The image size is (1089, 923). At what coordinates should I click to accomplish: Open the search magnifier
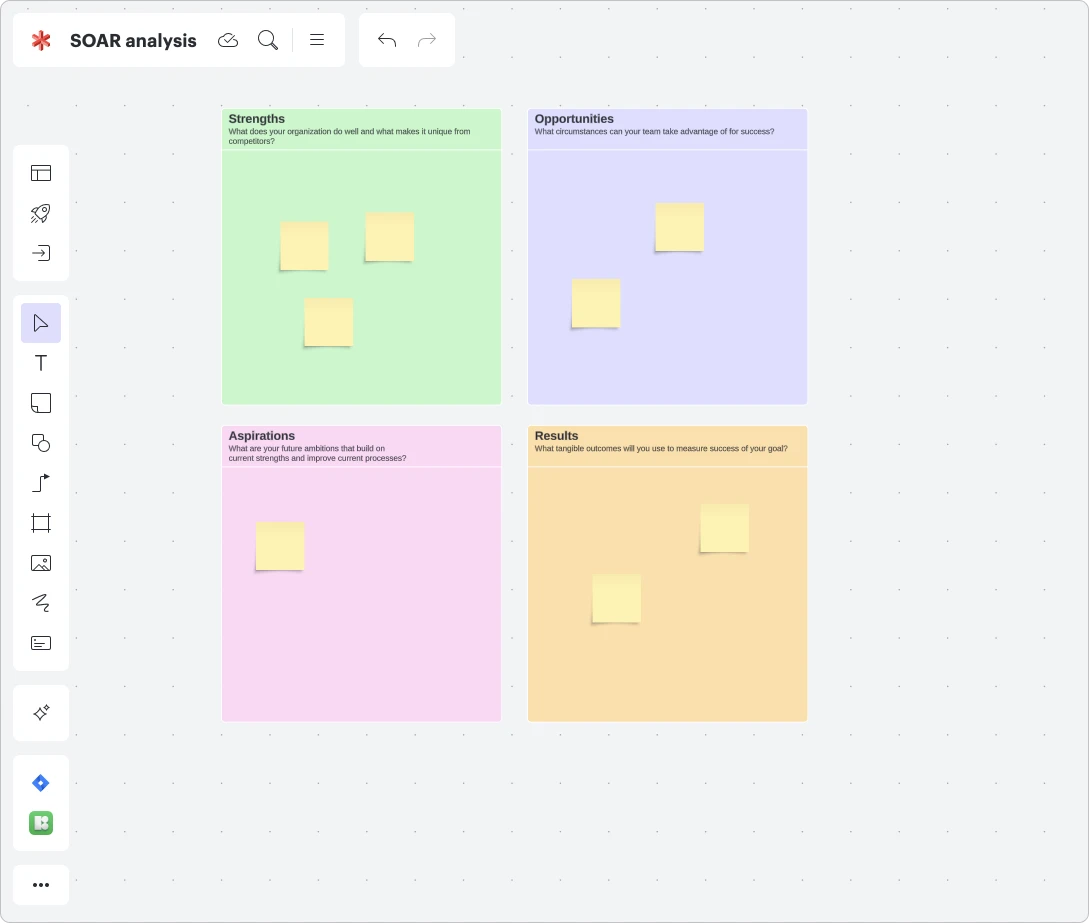[268, 40]
